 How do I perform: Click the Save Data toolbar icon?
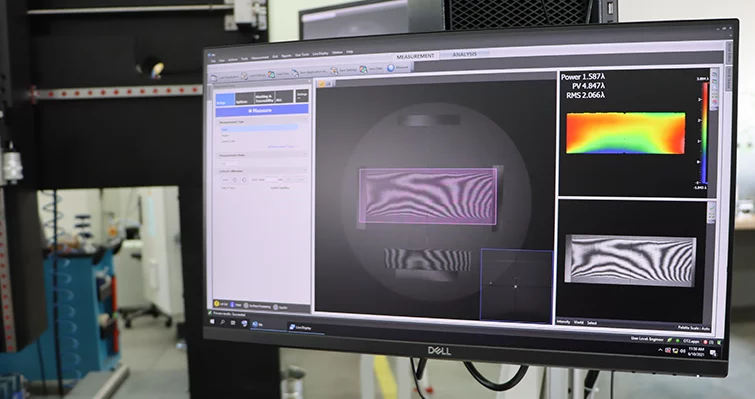(363, 70)
